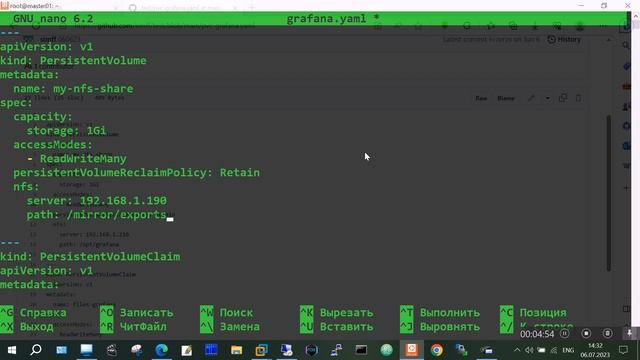Viewport: 640px width, 360px height.
Task: Click the terminal scrollbar up arrow
Action: 636,16
